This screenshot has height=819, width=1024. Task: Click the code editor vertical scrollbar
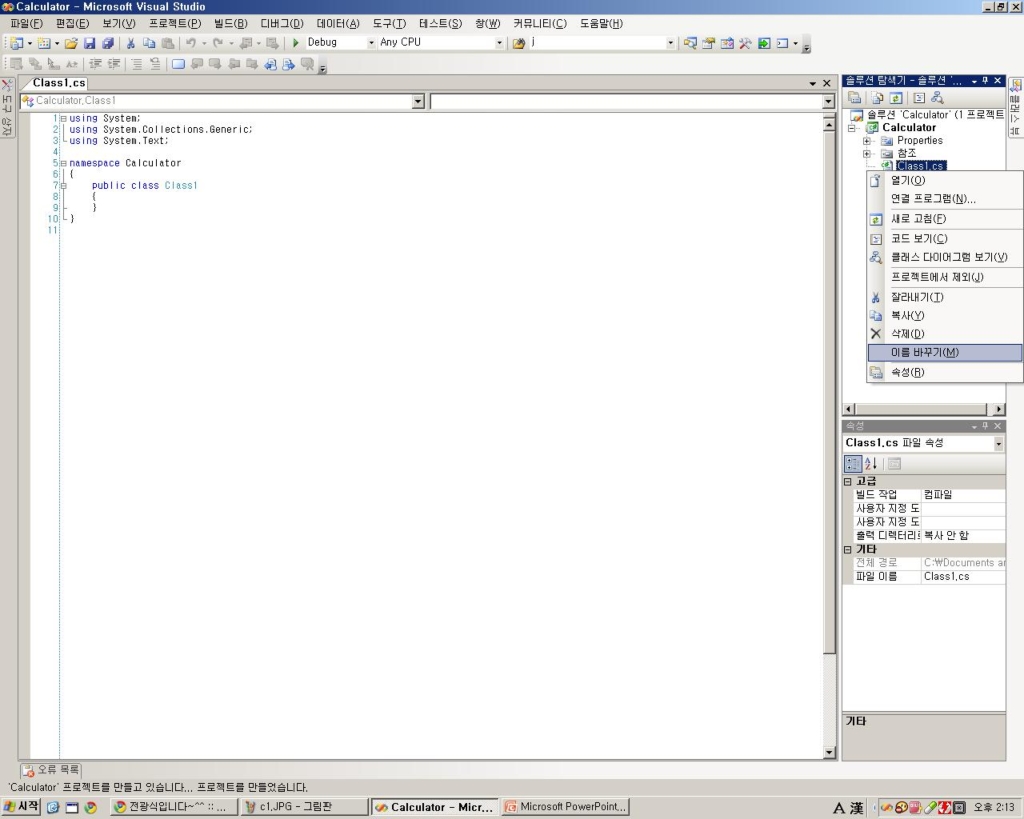(829, 436)
